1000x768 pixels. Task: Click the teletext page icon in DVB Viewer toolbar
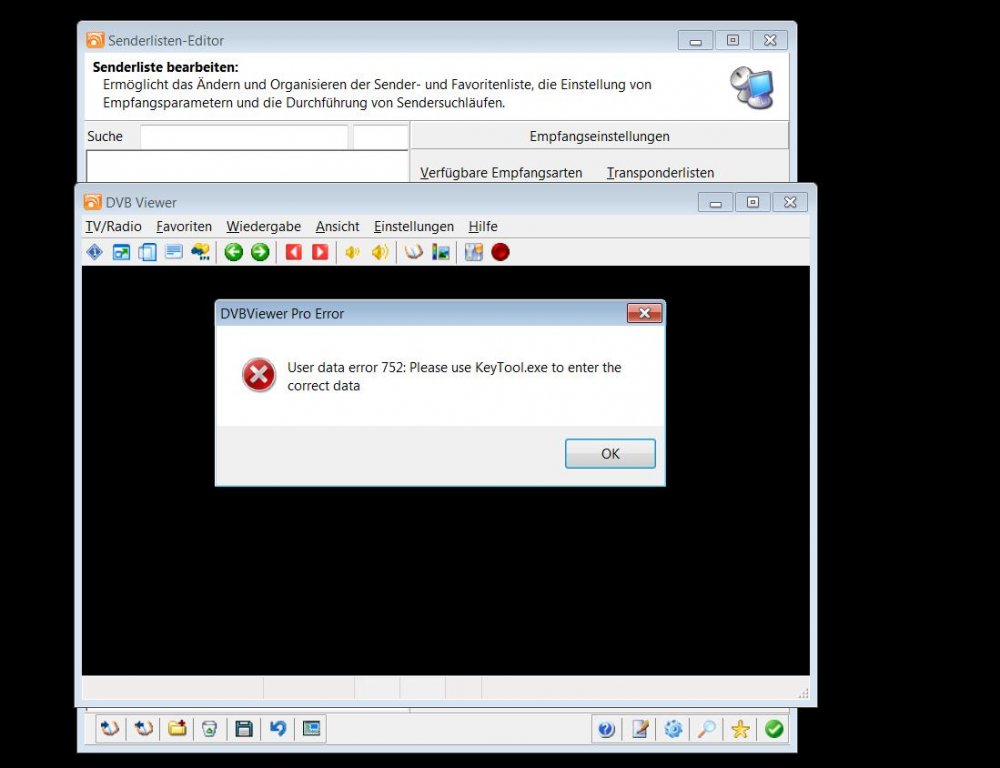click(173, 252)
